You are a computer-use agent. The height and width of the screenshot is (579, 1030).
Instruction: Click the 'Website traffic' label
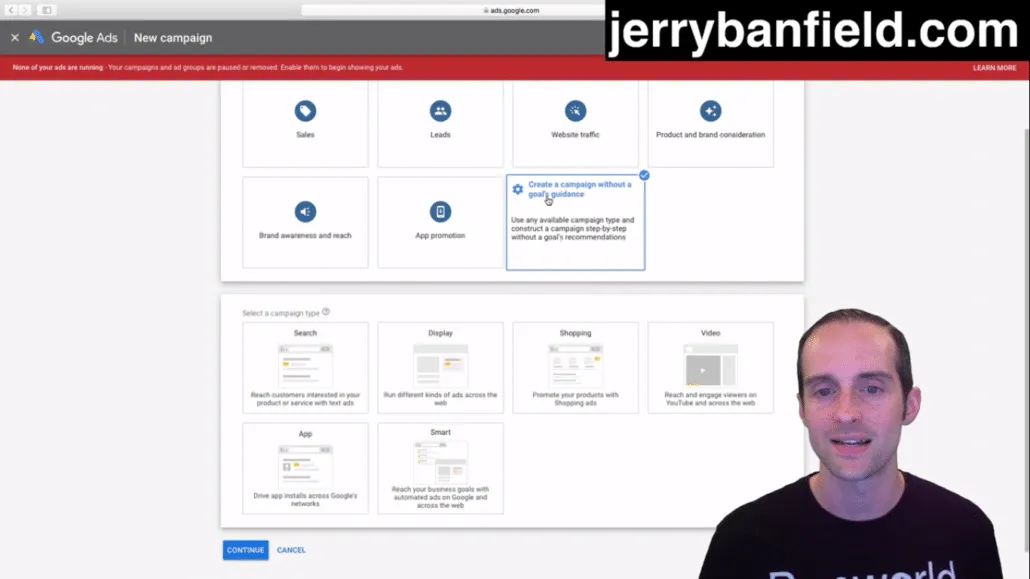click(x=575, y=135)
